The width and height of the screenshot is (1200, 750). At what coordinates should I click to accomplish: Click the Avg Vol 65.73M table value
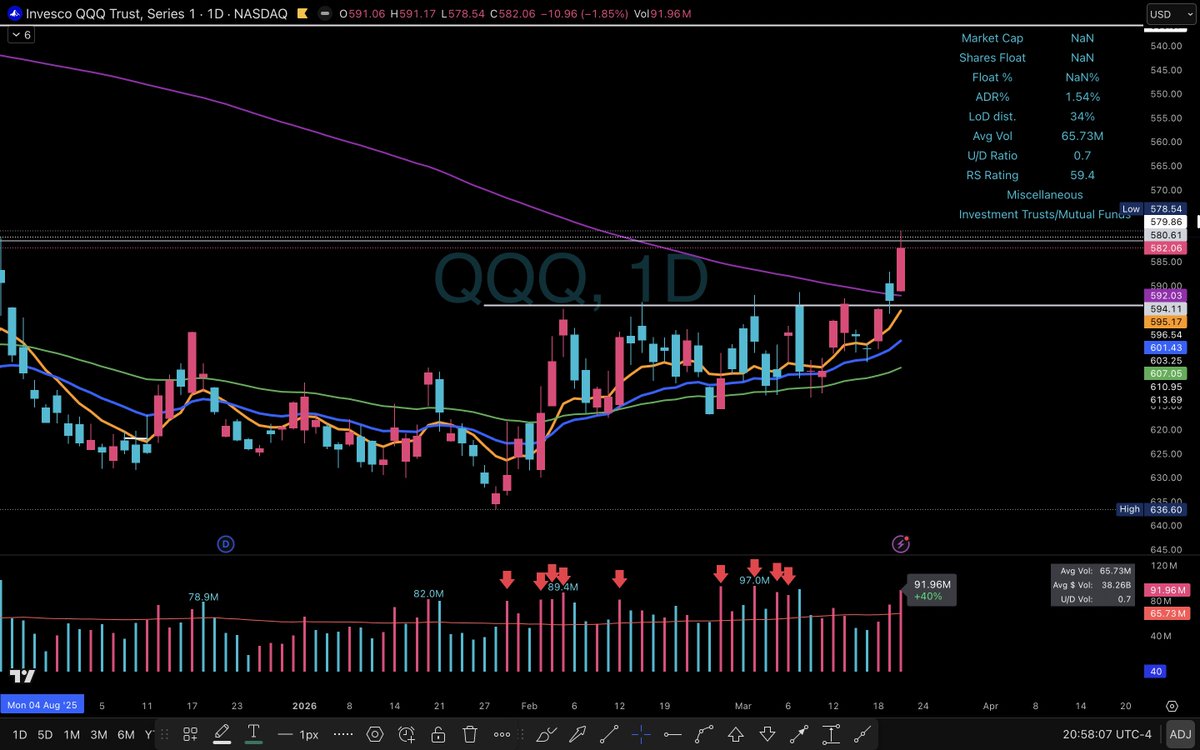click(x=1082, y=136)
